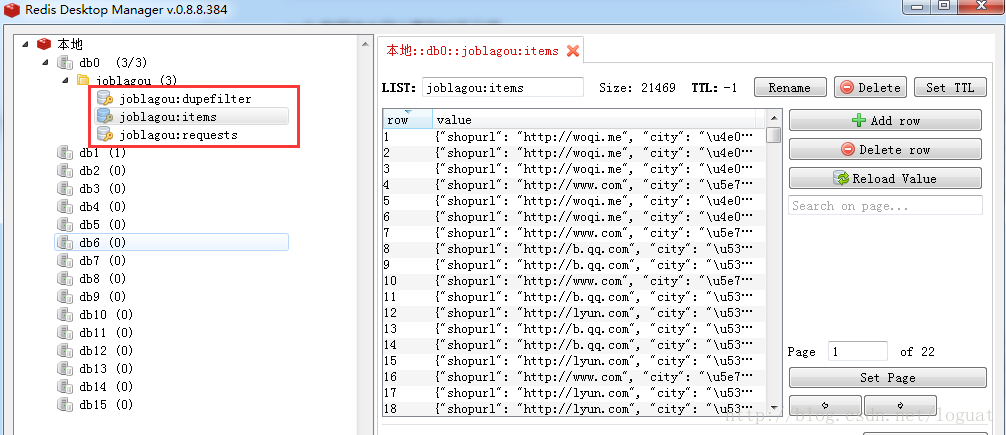The width and height of the screenshot is (1006, 435).
Task: Click the 本地 Redis server icon
Action: point(44,44)
